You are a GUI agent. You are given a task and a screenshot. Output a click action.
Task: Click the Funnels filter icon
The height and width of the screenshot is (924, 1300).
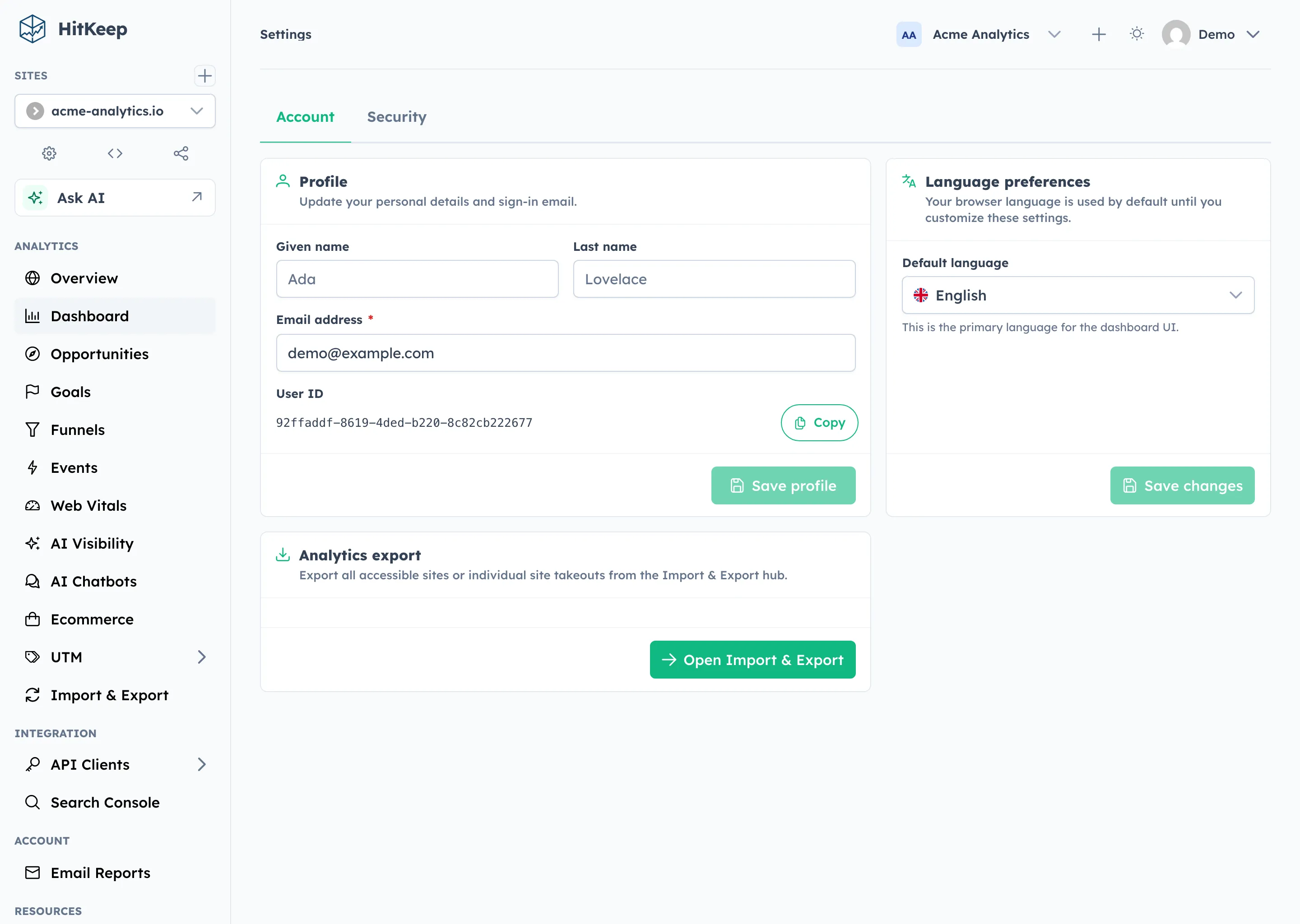coord(32,430)
